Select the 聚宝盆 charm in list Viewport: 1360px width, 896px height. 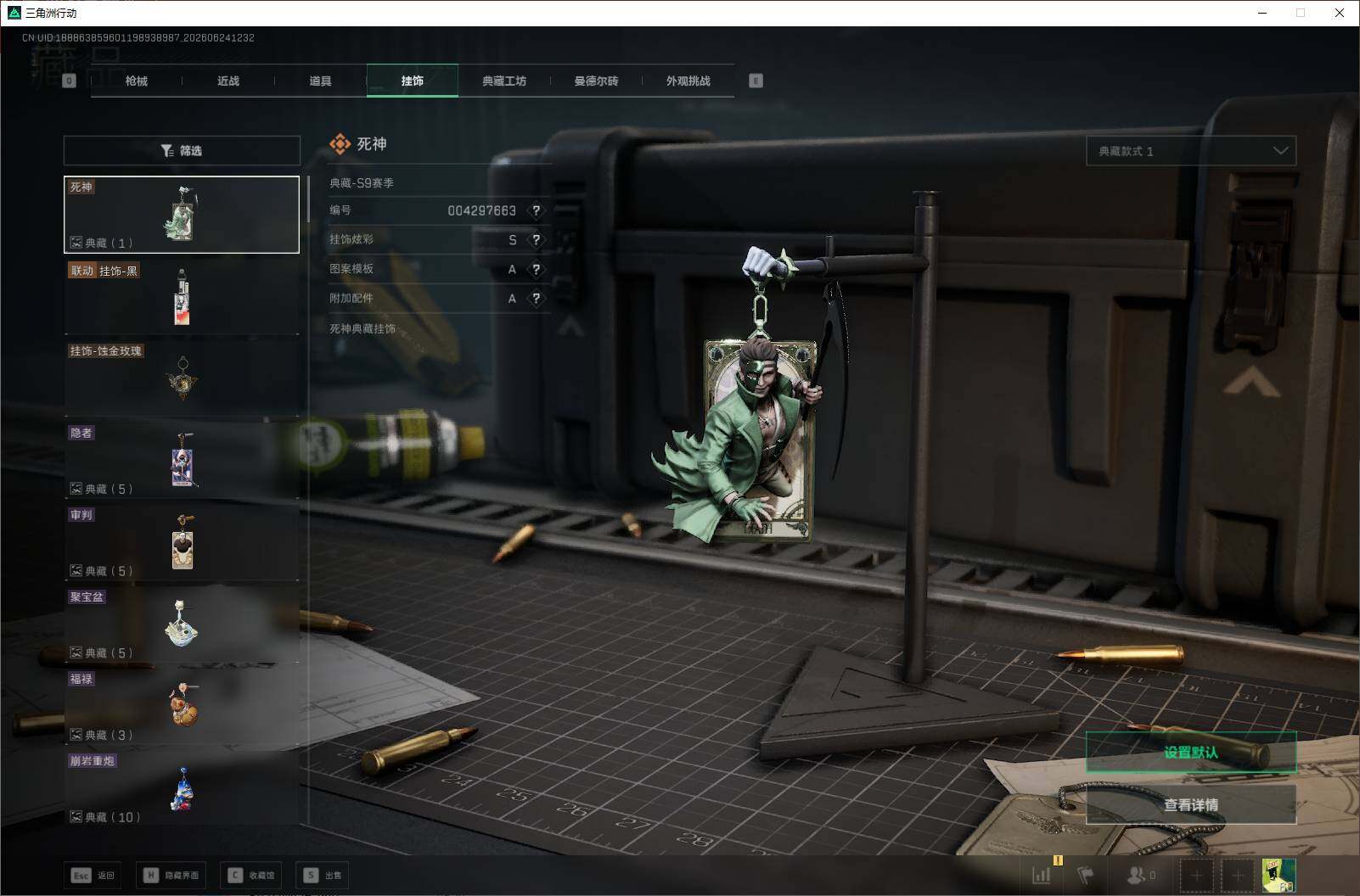coord(182,624)
